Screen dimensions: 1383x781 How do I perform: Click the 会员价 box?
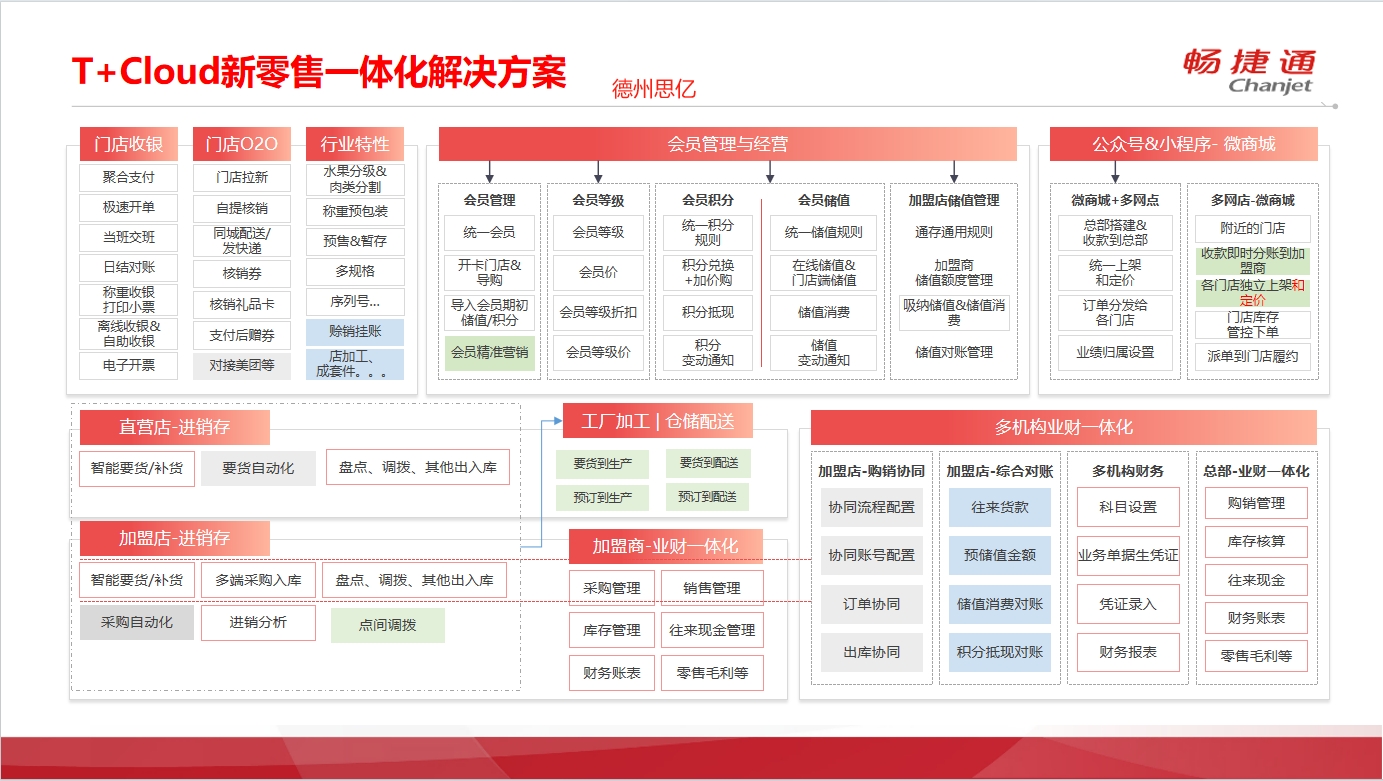pos(598,272)
